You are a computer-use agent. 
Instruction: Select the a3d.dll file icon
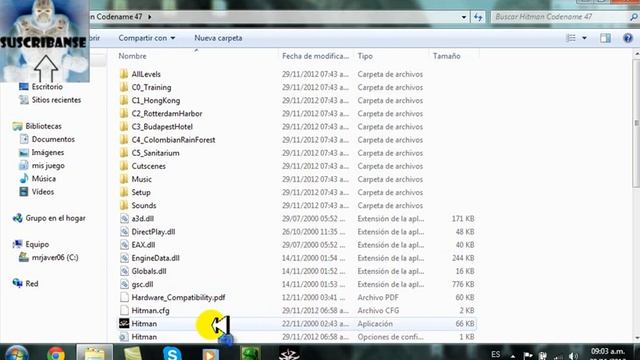tap(124, 219)
